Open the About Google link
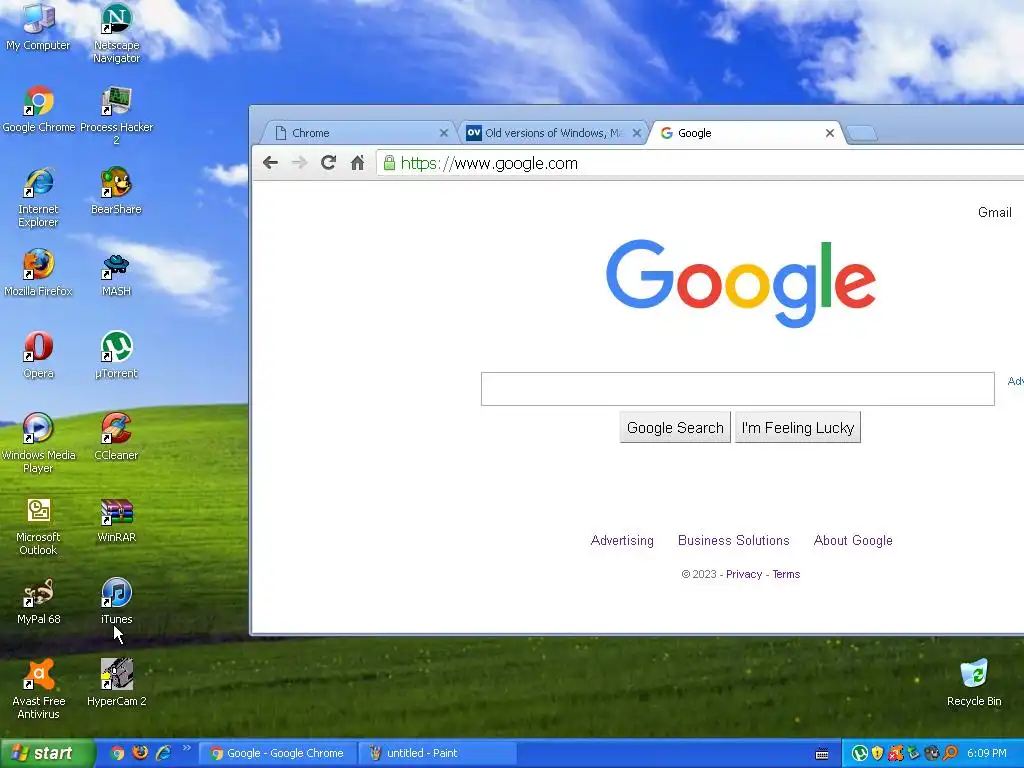The height and width of the screenshot is (768, 1024). [x=853, y=541]
